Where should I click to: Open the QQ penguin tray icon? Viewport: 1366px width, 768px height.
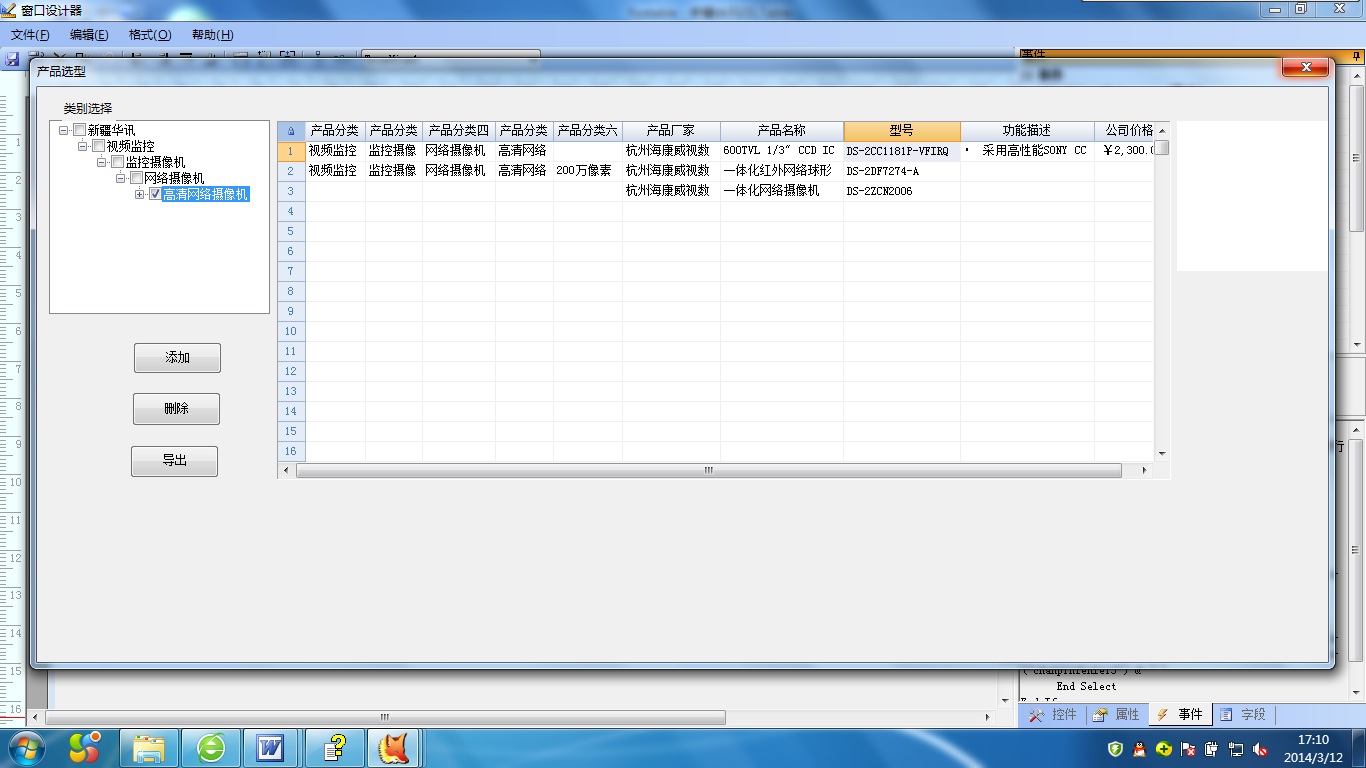click(x=1140, y=748)
